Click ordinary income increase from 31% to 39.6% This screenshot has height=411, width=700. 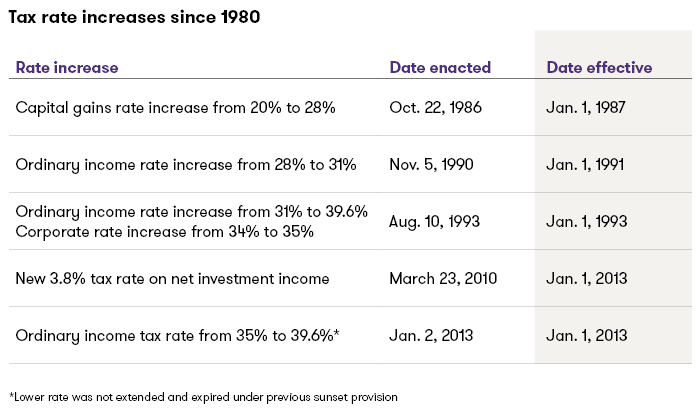click(x=192, y=211)
